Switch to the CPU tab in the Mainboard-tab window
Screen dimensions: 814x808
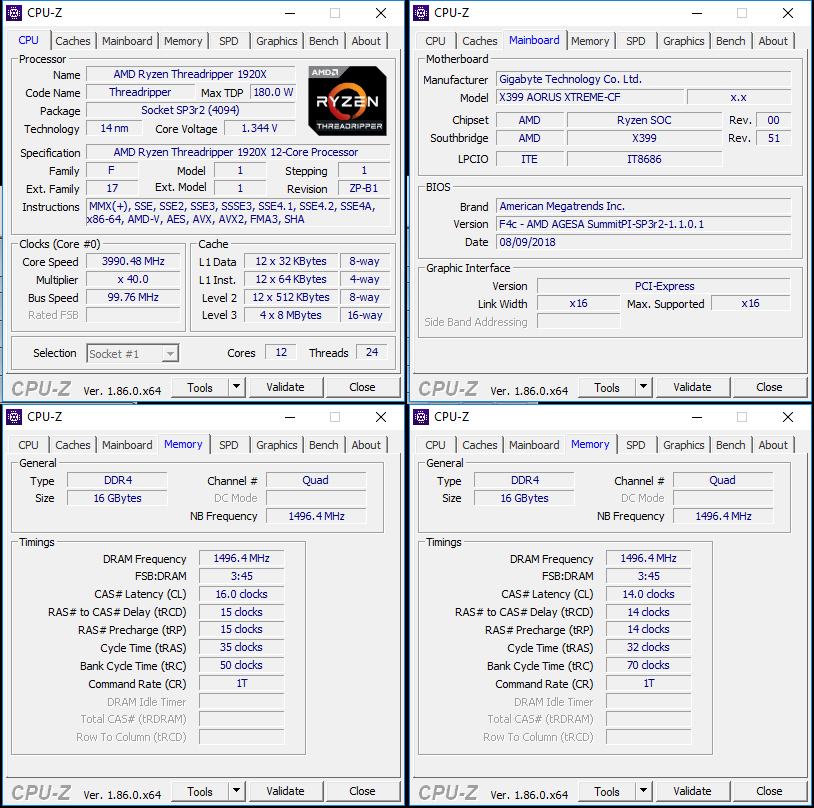pos(435,41)
